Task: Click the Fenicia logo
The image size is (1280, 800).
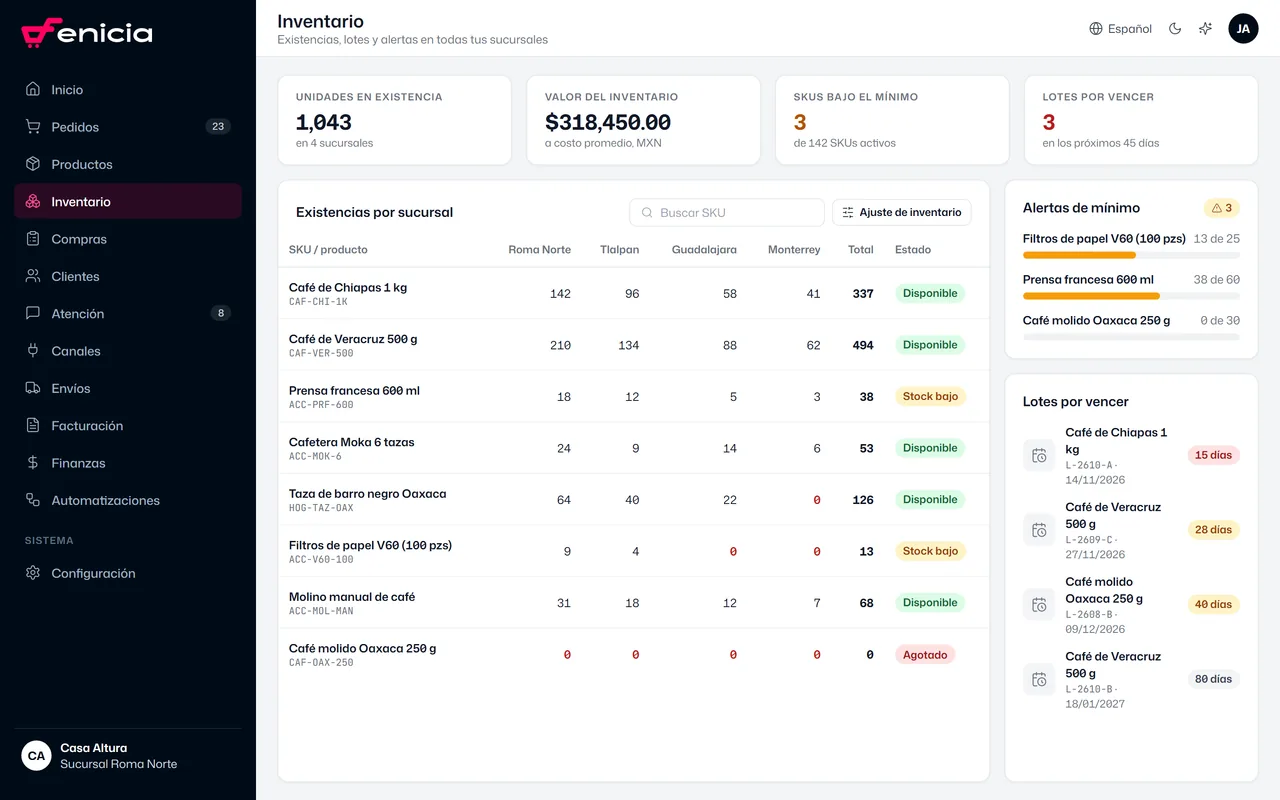Action: coord(87,33)
